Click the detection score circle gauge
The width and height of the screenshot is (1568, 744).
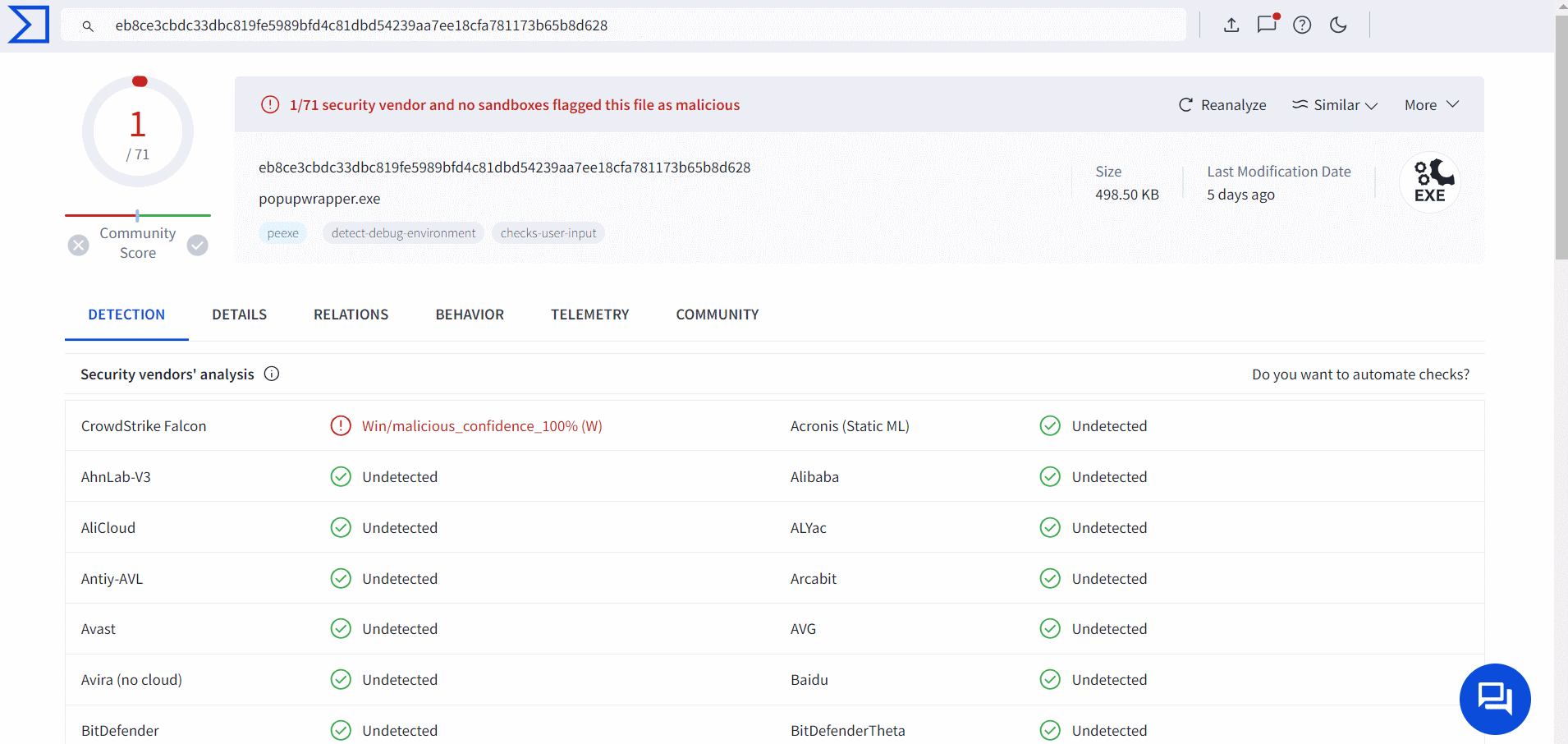(x=138, y=131)
